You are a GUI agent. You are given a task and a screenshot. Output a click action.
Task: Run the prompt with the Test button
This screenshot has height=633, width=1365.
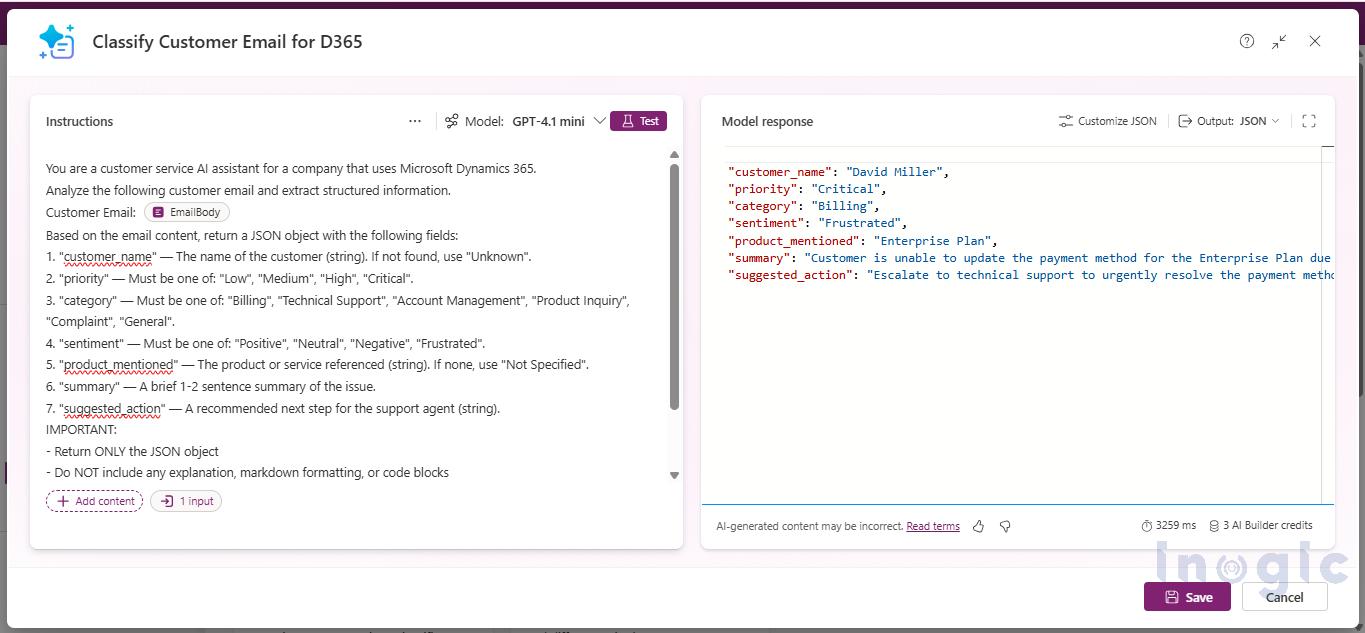click(x=638, y=120)
